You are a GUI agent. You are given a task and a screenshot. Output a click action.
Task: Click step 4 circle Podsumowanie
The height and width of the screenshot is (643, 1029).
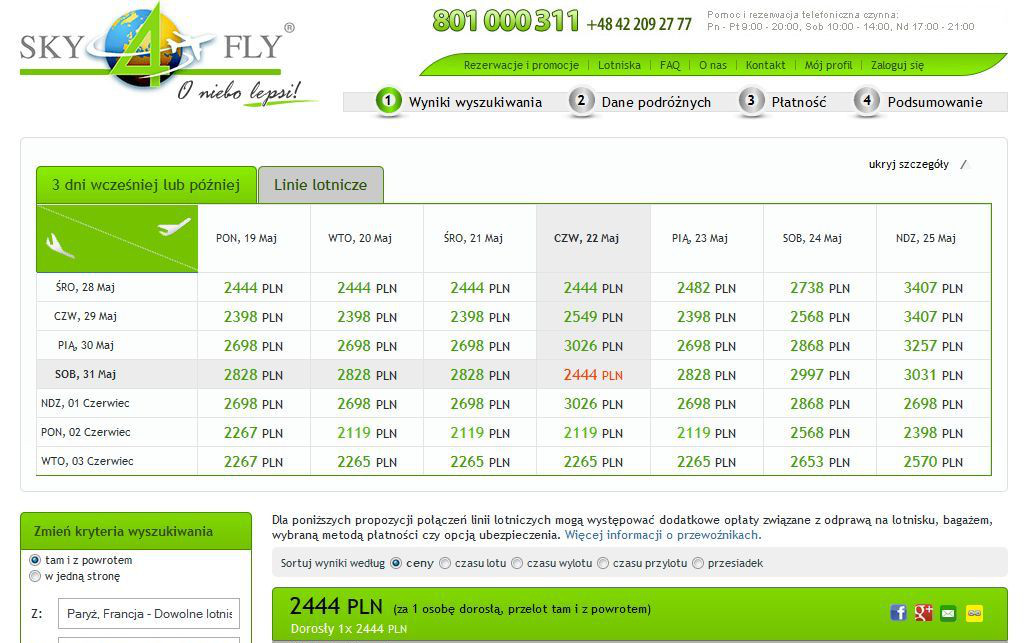pos(867,101)
